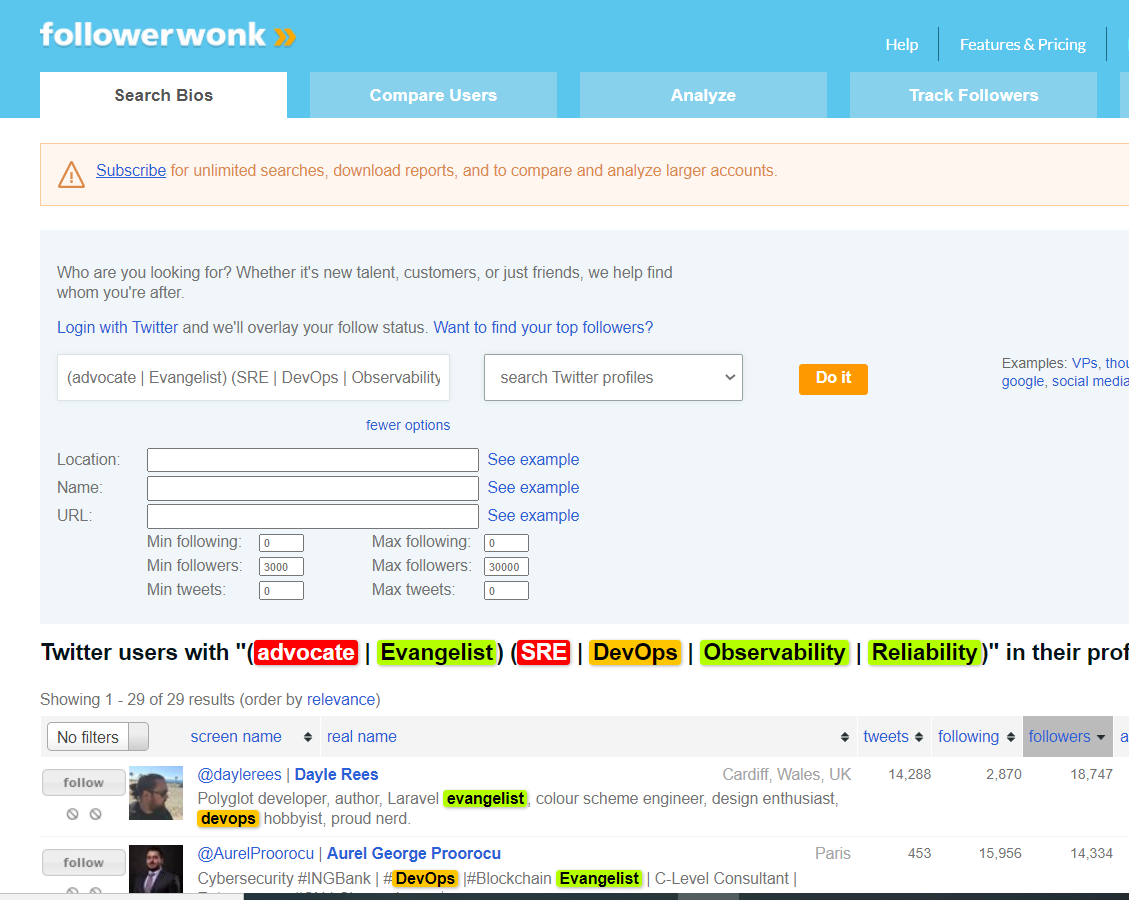Viewport: 1129px width, 900px height.
Task: Click the second block icon under Dayle Rees' follow button
Action: (x=95, y=814)
